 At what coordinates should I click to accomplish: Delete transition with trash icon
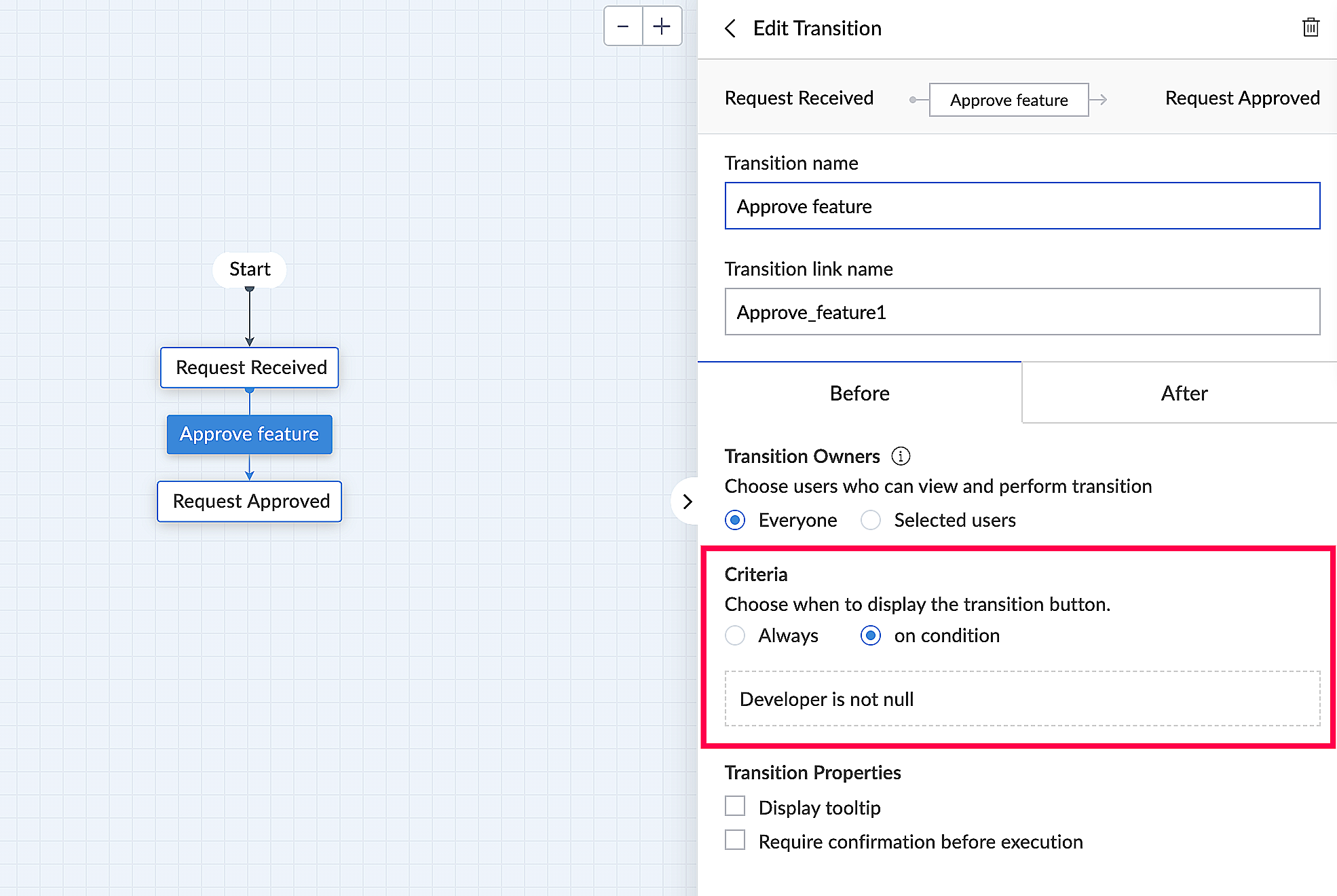(1311, 28)
